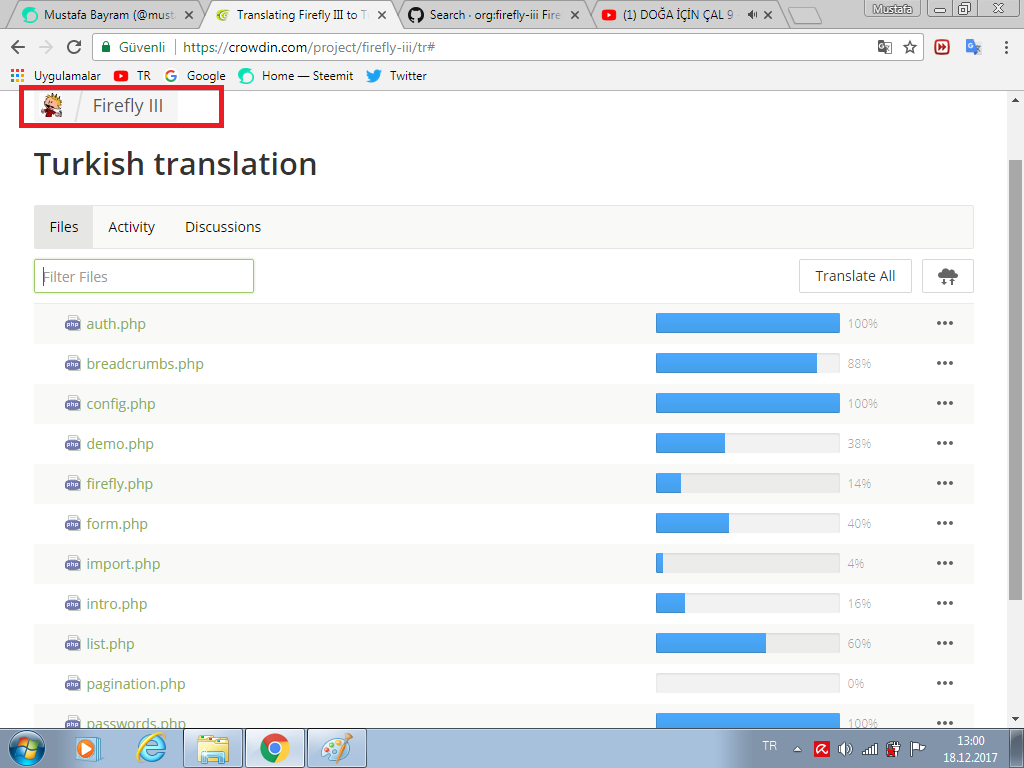Switch to the Files tab
The width and height of the screenshot is (1024, 768).
coord(63,227)
